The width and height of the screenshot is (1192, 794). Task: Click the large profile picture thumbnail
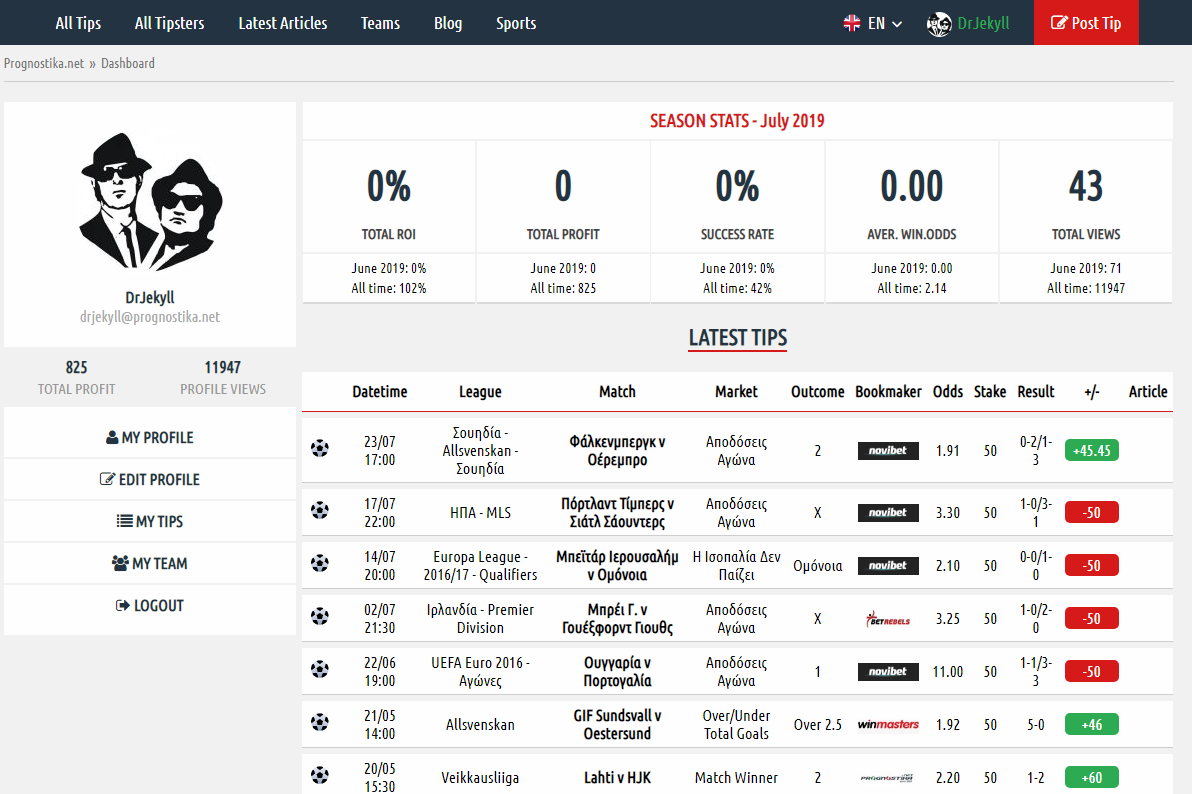pos(150,202)
